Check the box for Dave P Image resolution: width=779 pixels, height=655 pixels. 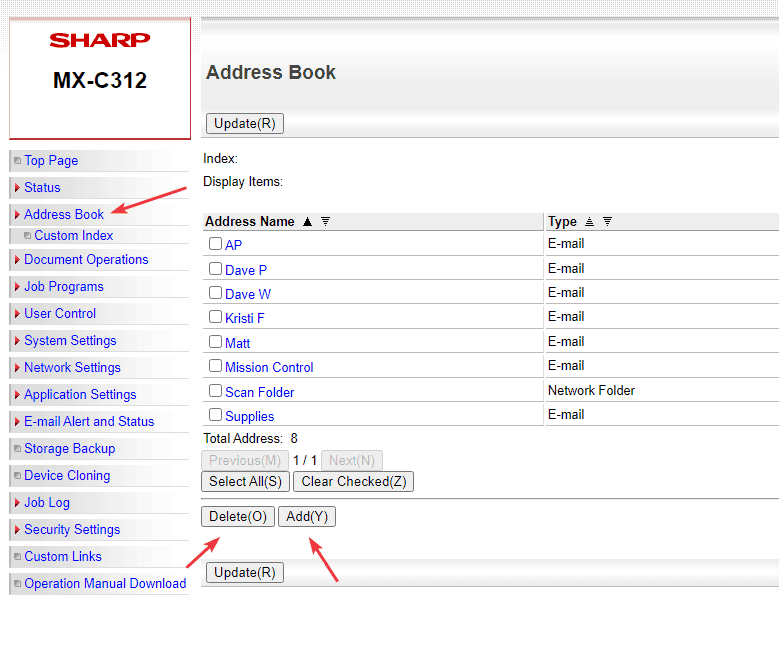click(215, 269)
